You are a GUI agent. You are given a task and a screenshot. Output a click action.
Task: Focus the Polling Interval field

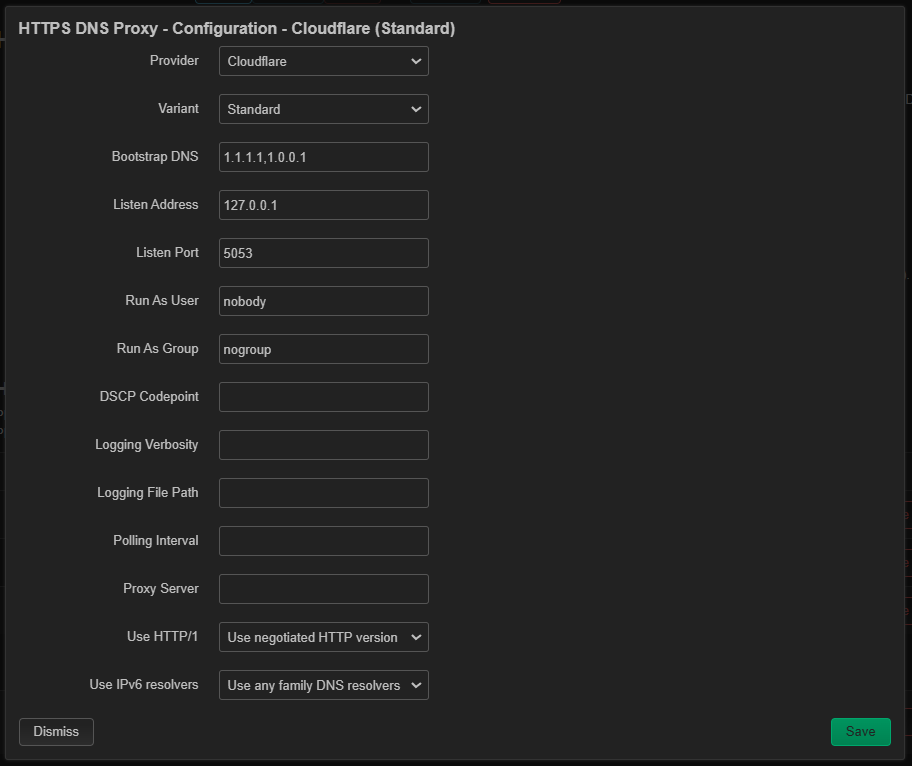pyautogui.click(x=323, y=541)
